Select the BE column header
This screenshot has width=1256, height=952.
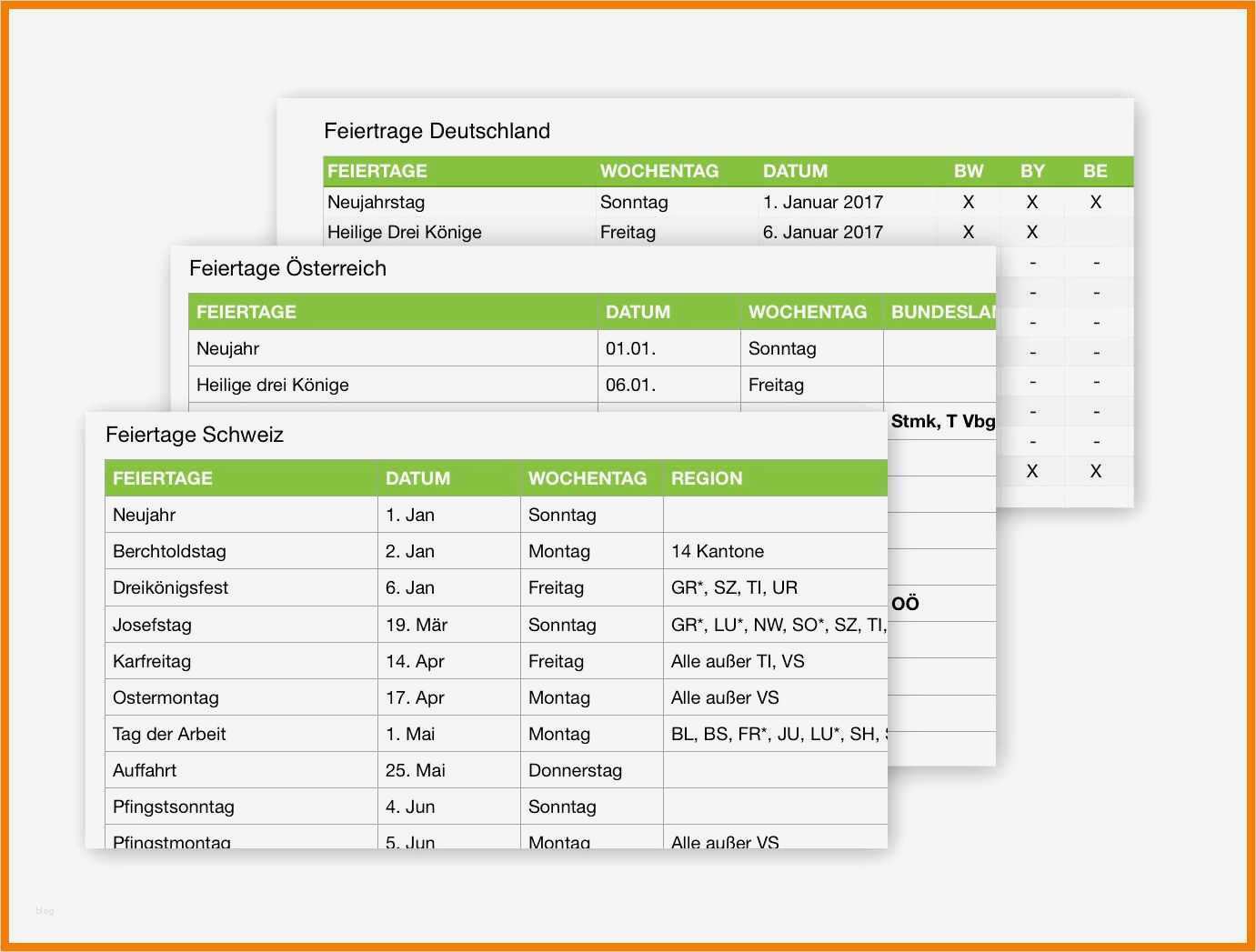point(1095,171)
